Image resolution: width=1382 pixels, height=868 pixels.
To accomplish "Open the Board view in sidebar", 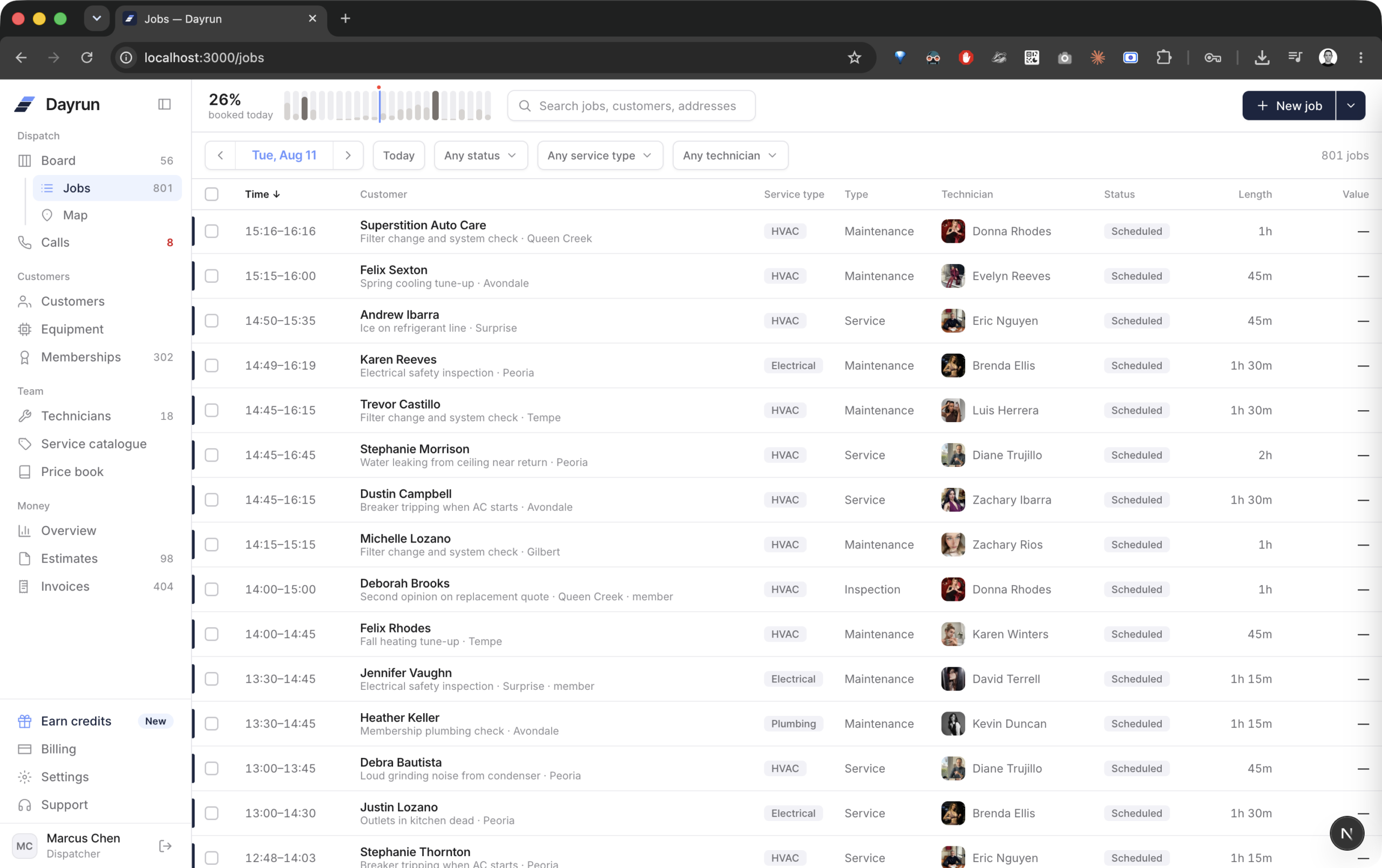I will 95,161.
